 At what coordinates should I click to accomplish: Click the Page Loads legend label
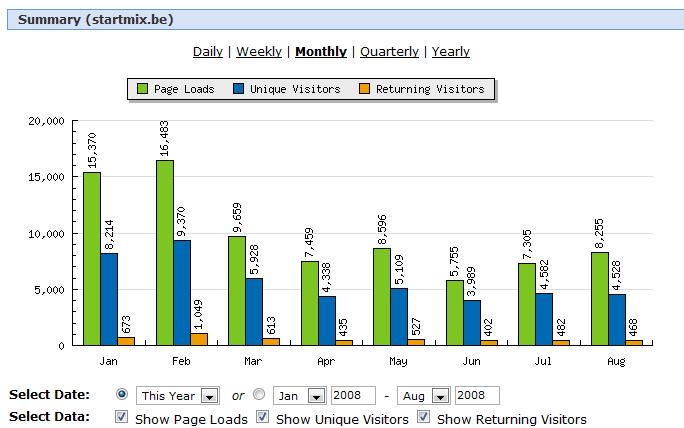click(184, 89)
